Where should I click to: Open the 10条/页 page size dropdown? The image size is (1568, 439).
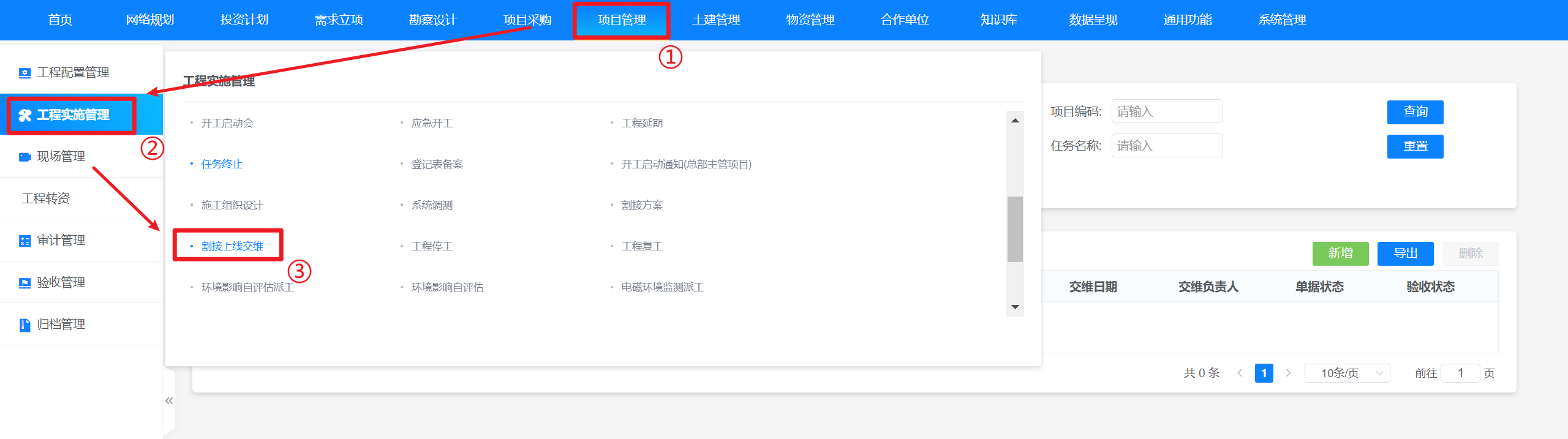pos(1347,373)
